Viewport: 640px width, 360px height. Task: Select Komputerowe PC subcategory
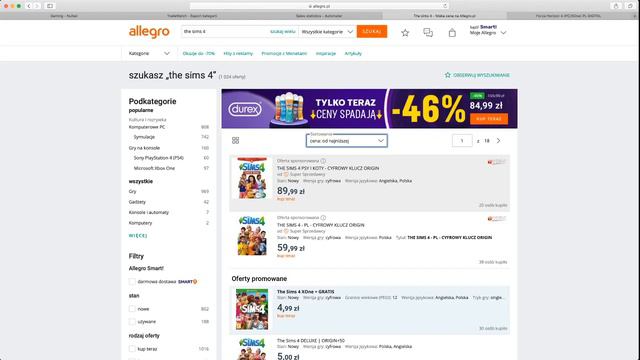point(147,127)
